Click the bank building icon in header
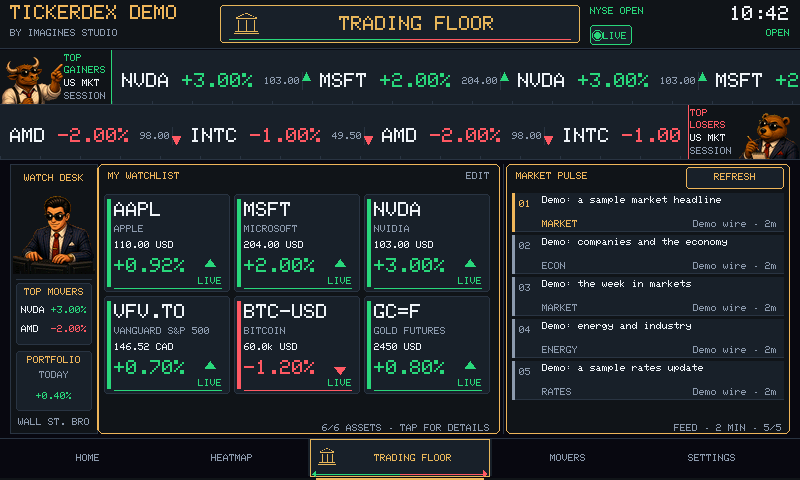The image size is (800, 480). tap(246, 24)
